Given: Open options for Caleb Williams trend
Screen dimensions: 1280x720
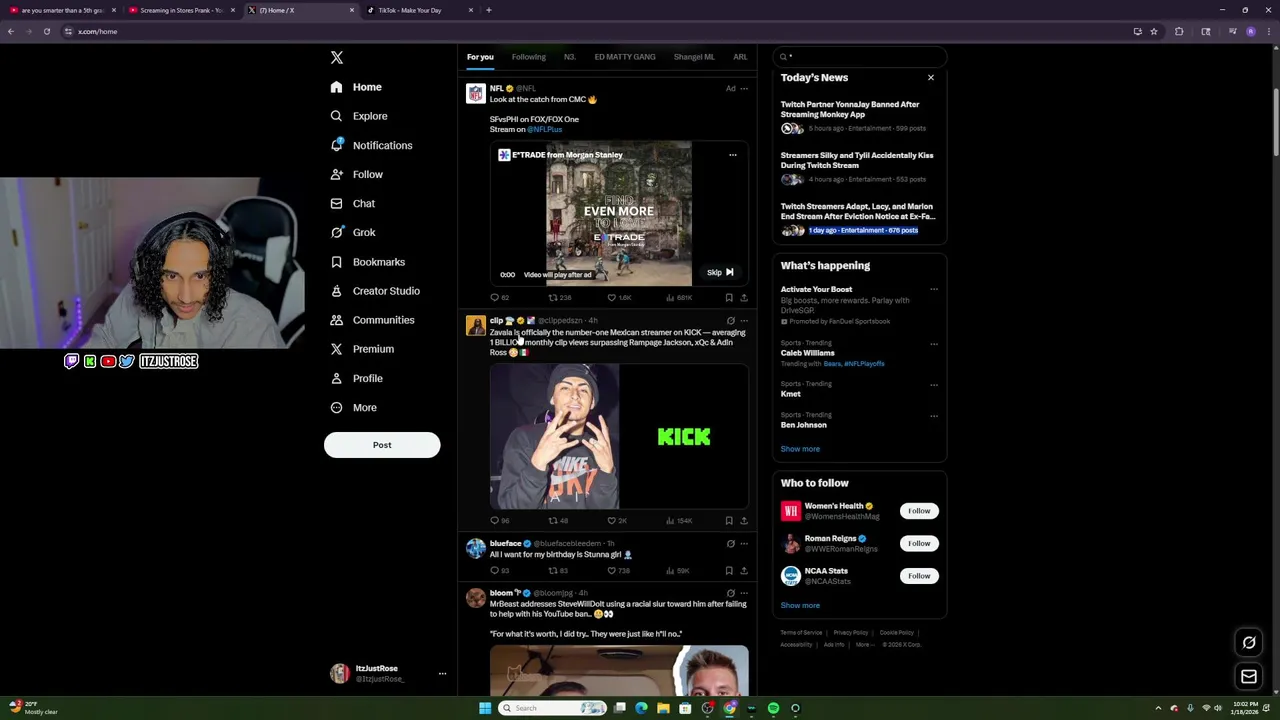Looking at the screenshot, I should [934, 344].
